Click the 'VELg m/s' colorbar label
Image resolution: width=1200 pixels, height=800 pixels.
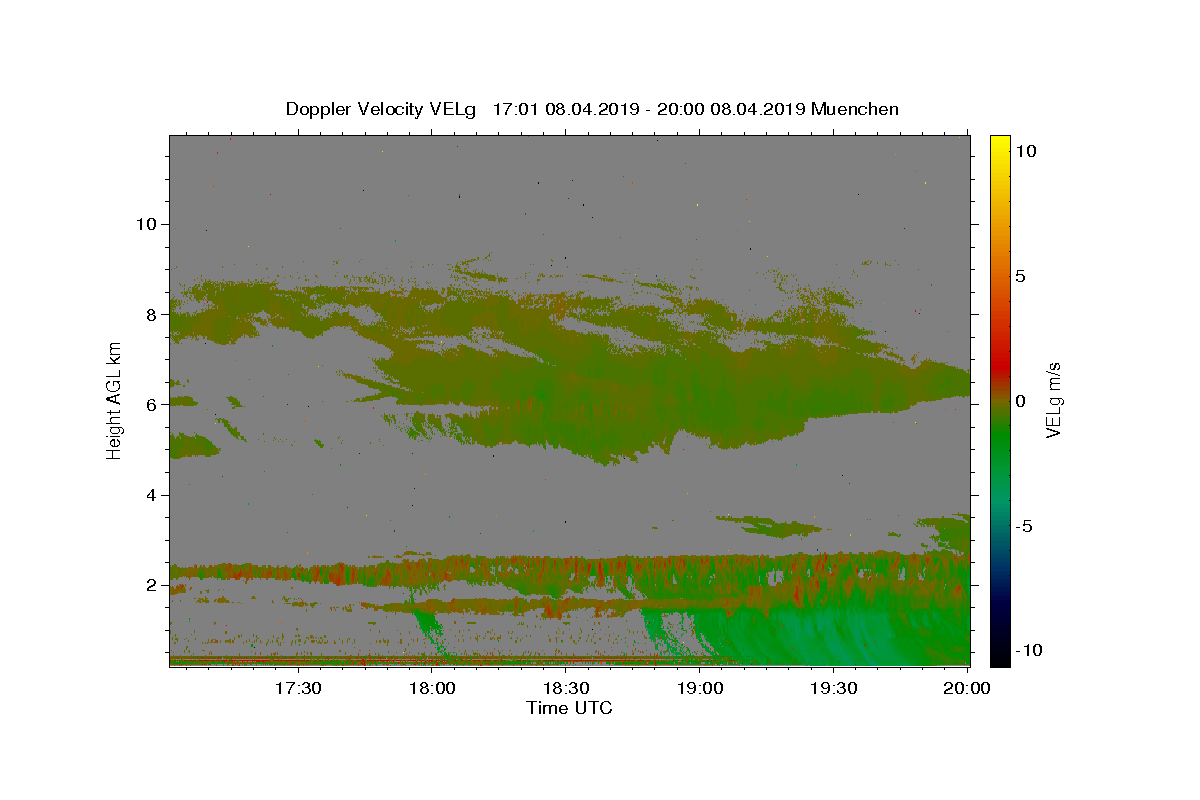1053,400
